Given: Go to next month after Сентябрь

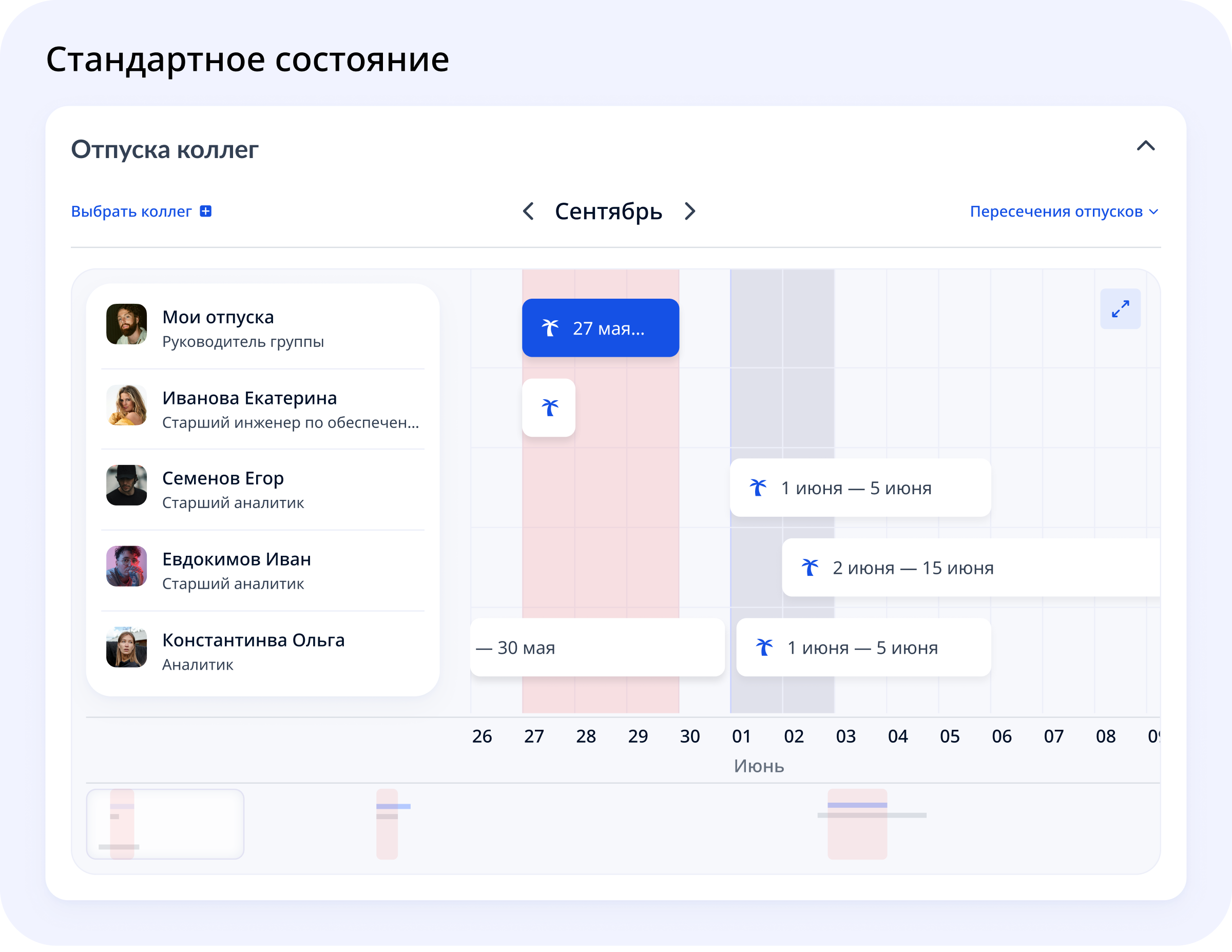Looking at the screenshot, I should click(690, 211).
